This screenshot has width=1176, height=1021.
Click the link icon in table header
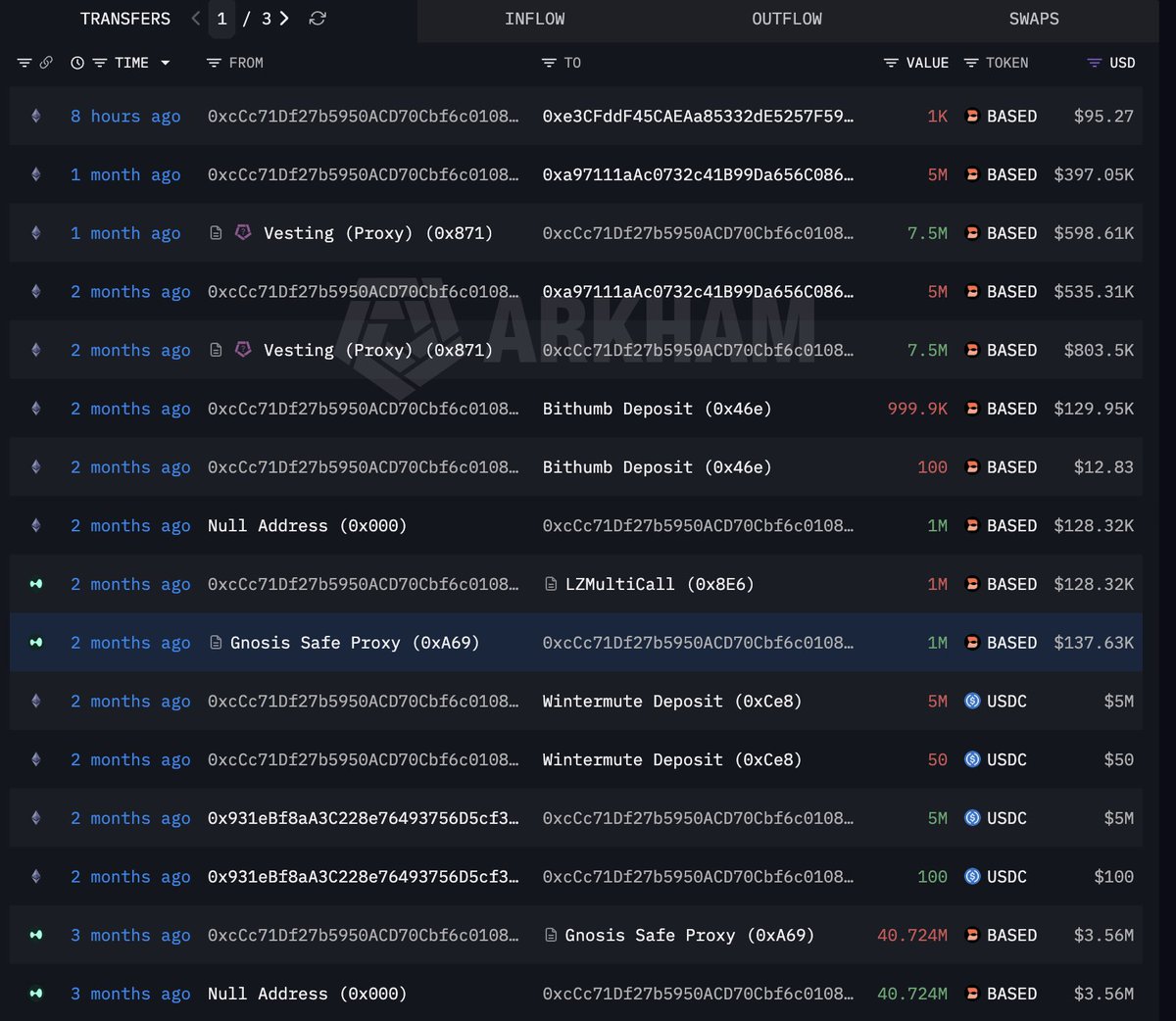coord(46,63)
